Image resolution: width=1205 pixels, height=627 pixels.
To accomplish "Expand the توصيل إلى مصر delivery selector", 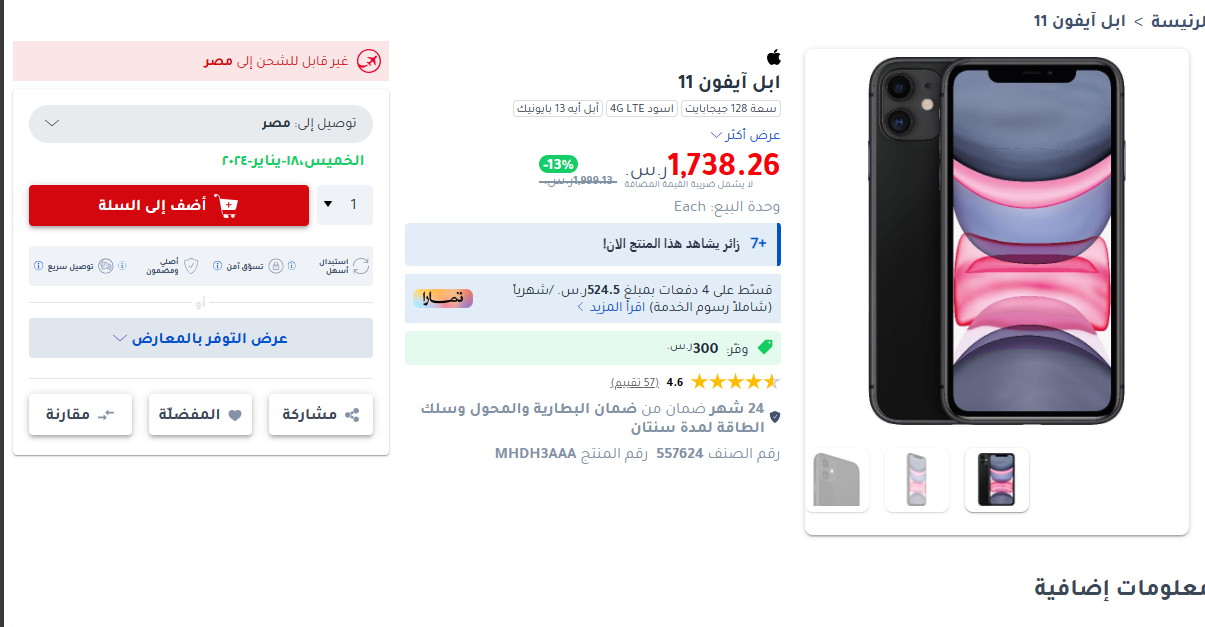I will point(200,123).
